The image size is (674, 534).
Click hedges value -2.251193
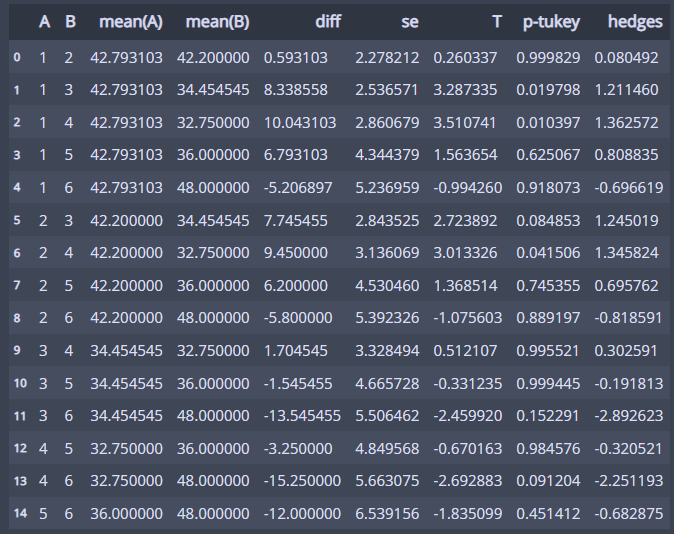(x=628, y=481)
